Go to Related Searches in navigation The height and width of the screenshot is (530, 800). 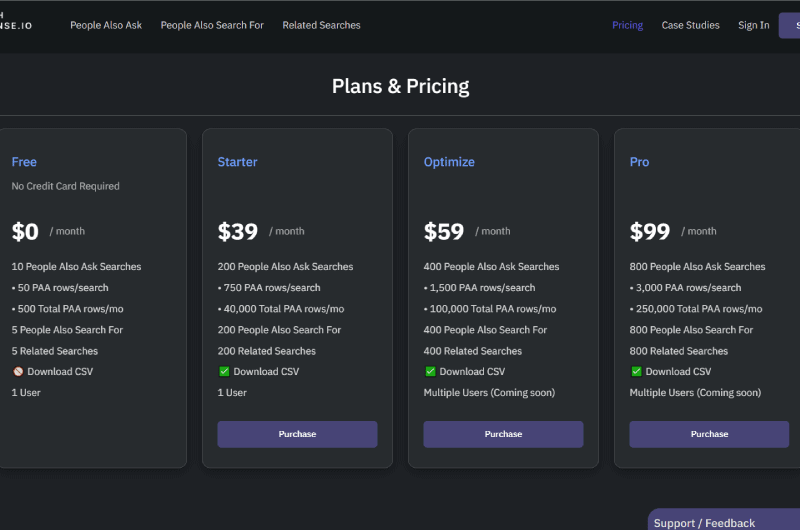[321, 25]
